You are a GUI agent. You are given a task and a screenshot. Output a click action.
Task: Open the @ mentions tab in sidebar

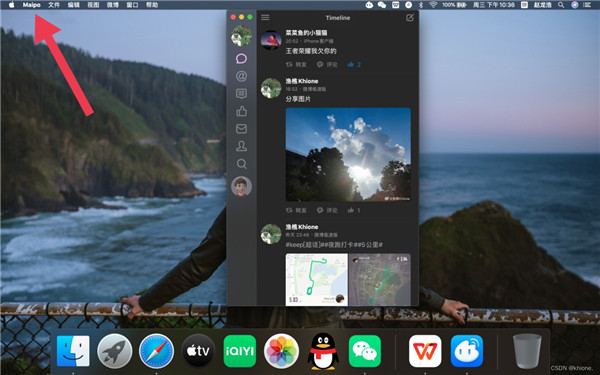tap(241, 76)
